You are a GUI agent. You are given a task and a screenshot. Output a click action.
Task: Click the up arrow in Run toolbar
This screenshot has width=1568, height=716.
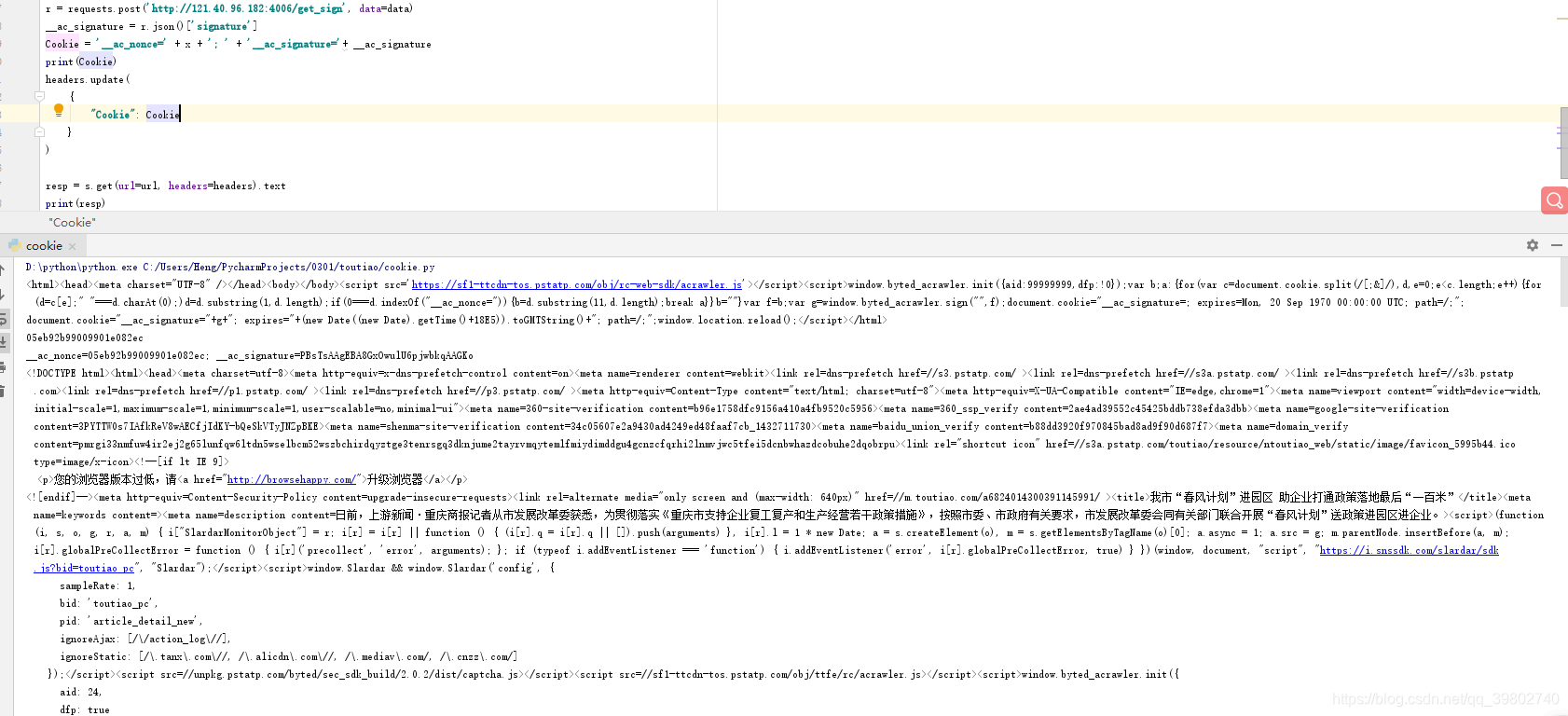[x=4, y=268]
